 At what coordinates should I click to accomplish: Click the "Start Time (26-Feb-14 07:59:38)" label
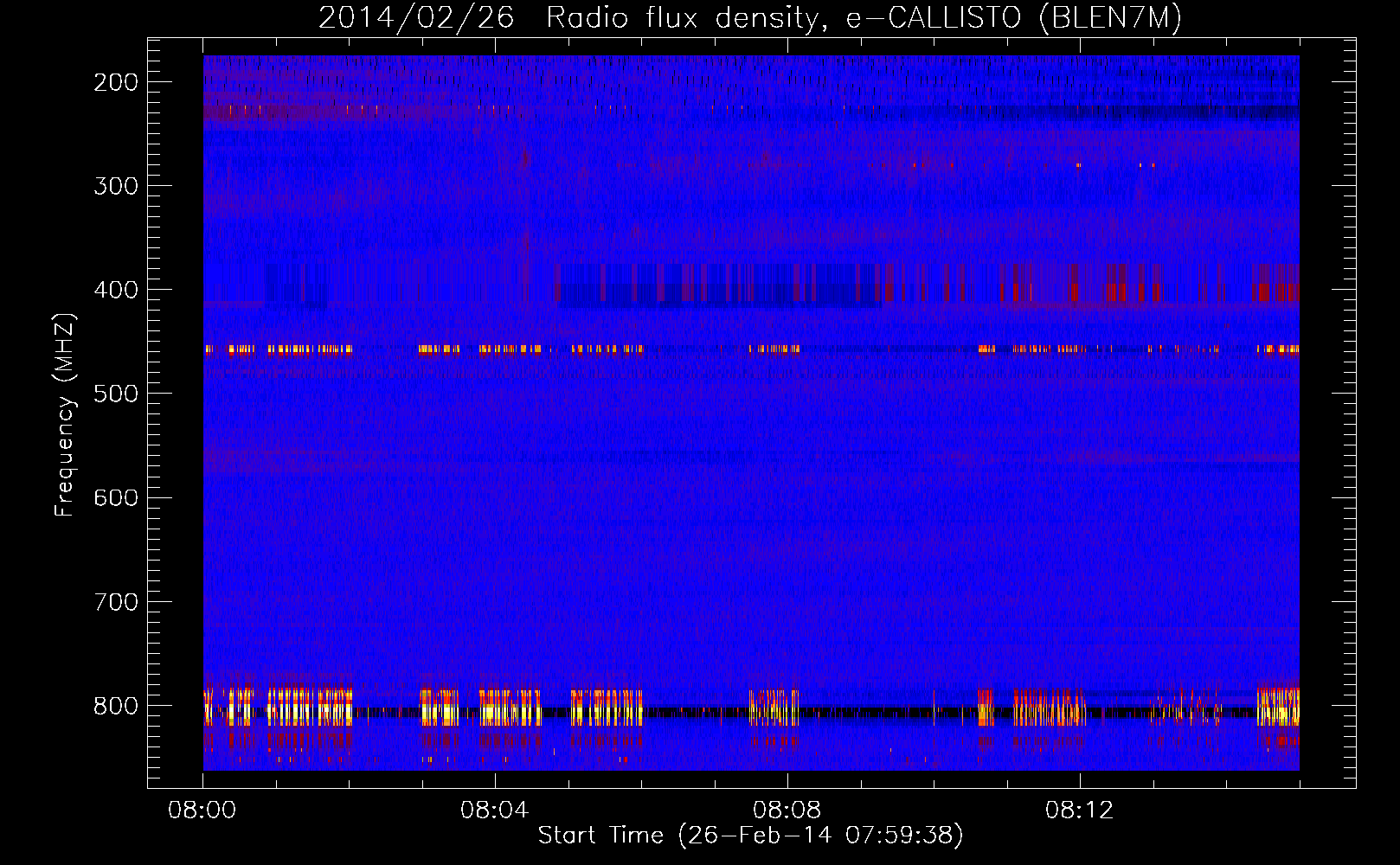(750, 836)
